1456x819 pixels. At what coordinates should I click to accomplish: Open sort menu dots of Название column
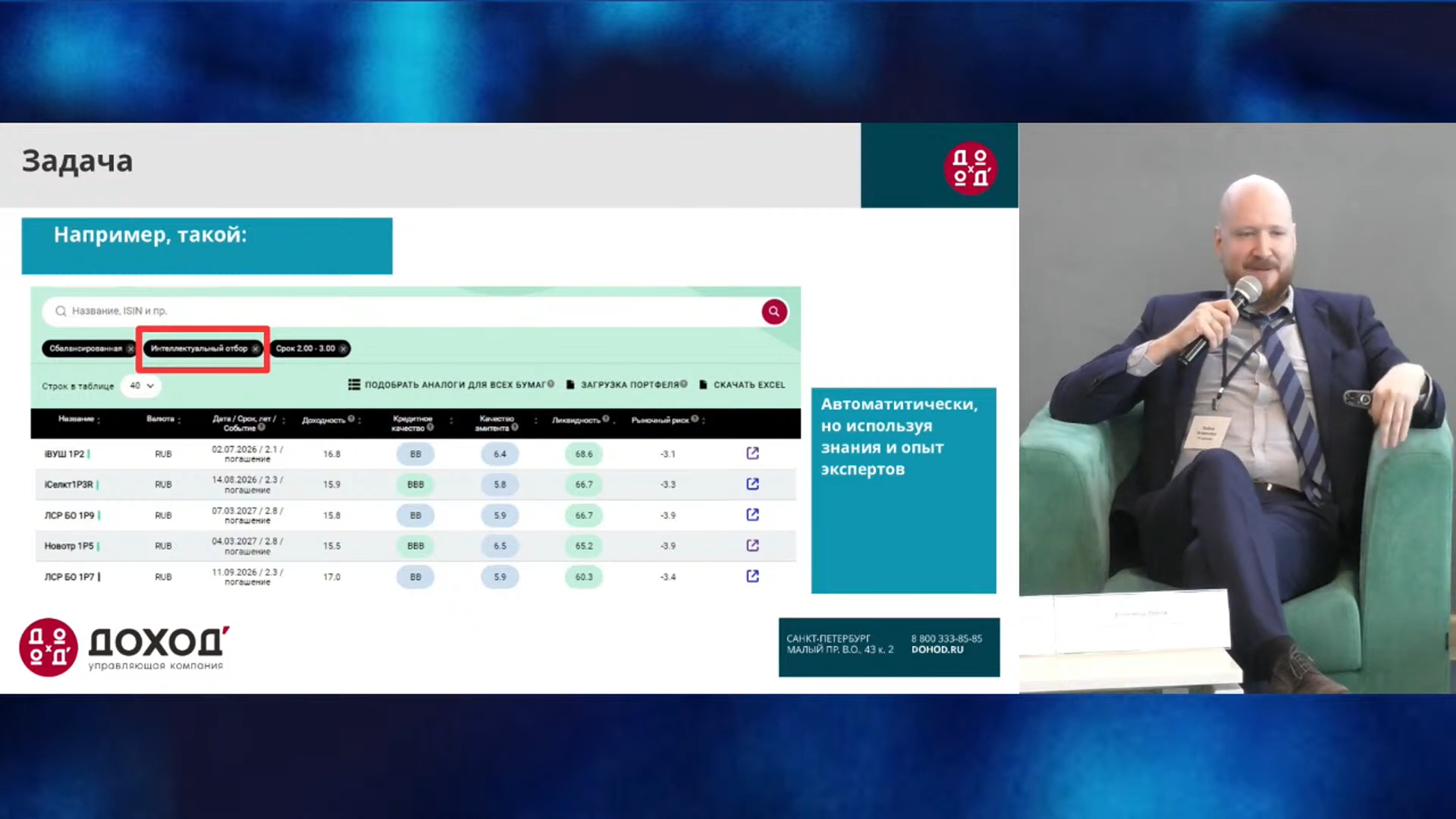point(99,419)
